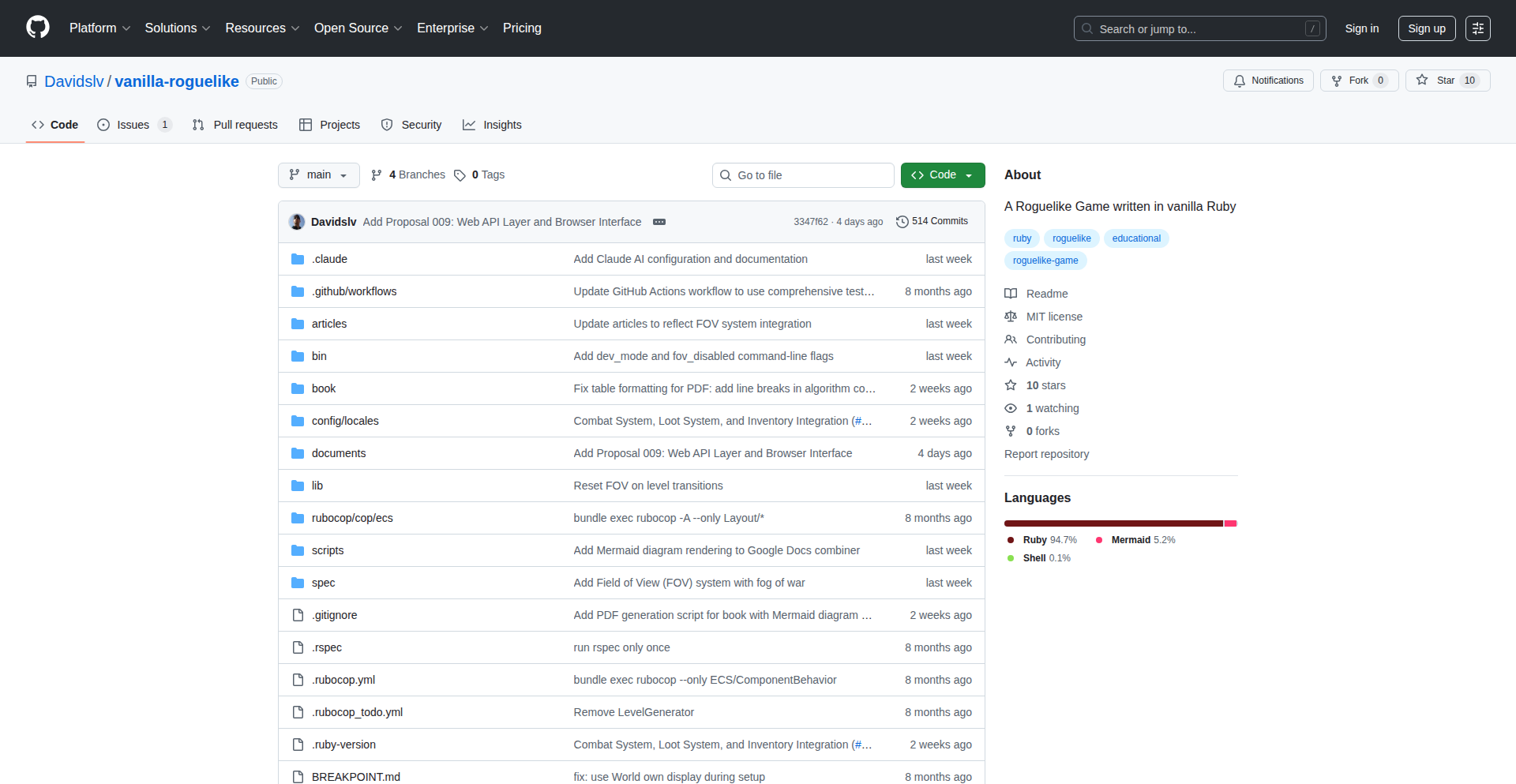Click the Notifications bell button
The width and height of the screenshot is (1516, 784).
pyautogui.click(x=1268, y=81)
